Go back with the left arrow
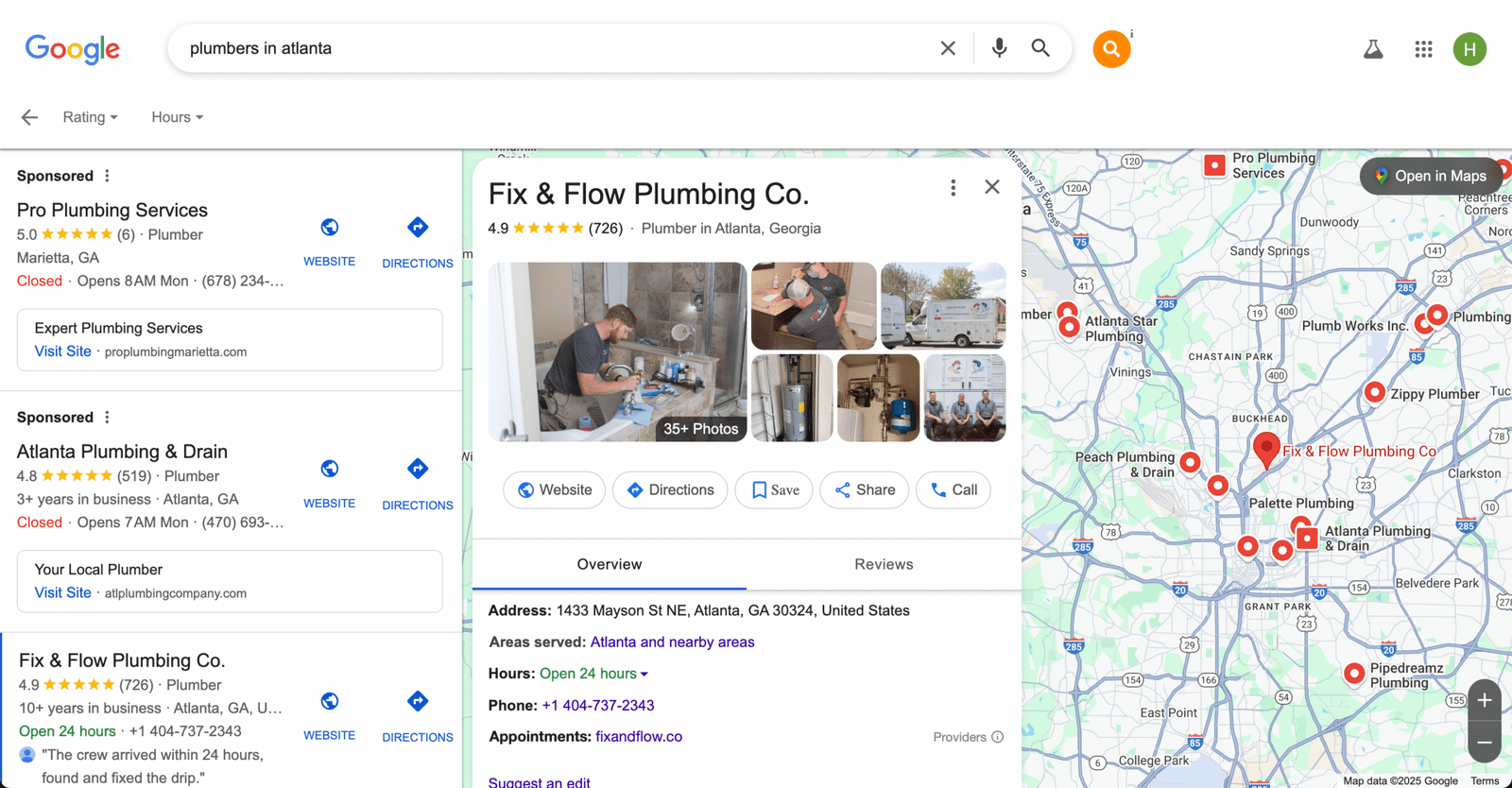The height and width of the screenshot is (788, 1512). point(29,117)
